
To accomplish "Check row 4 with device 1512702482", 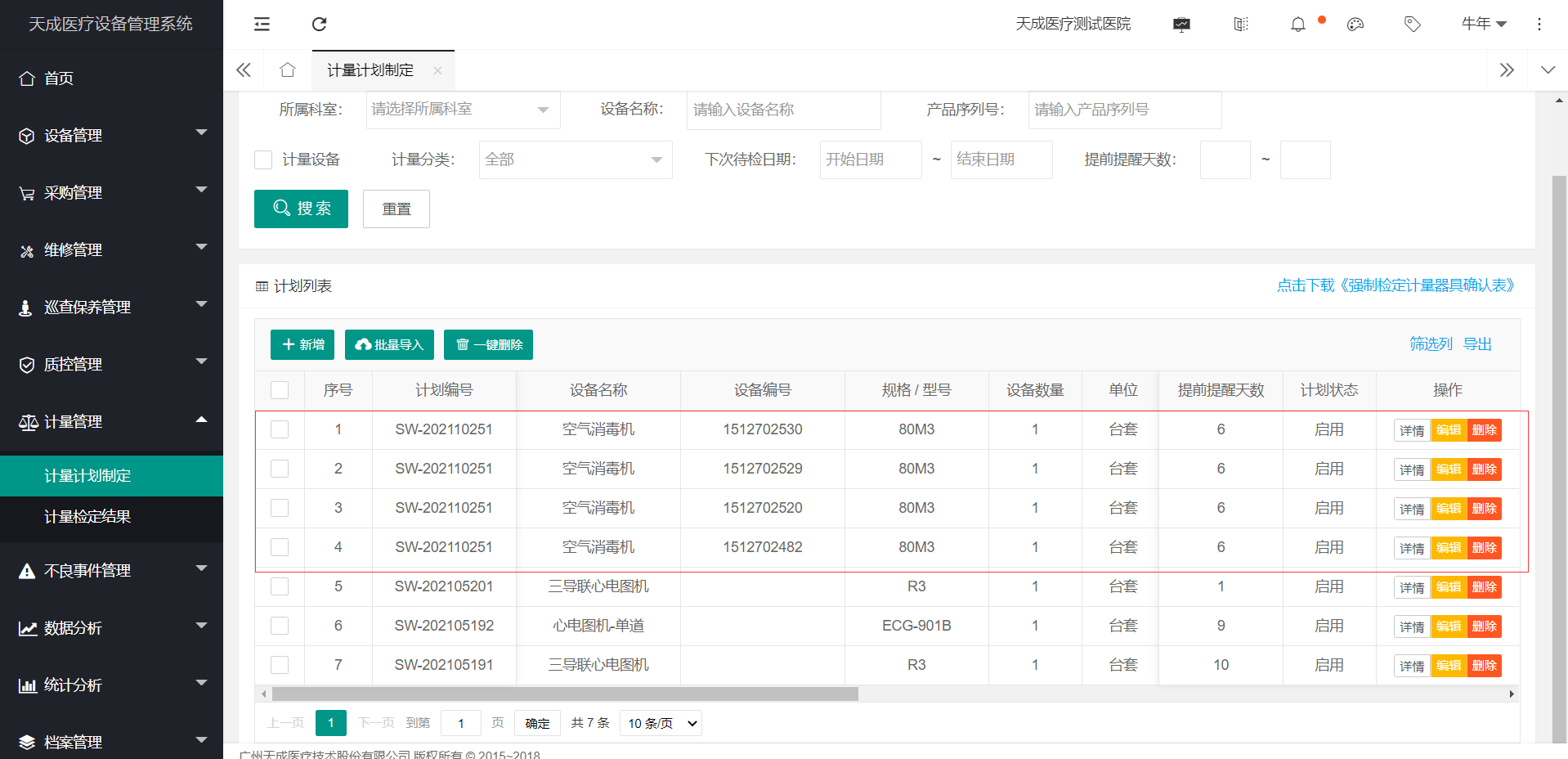I will 280,547.
